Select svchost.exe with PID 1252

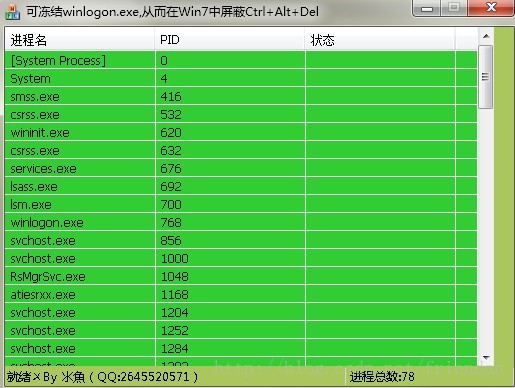(241, 330)
